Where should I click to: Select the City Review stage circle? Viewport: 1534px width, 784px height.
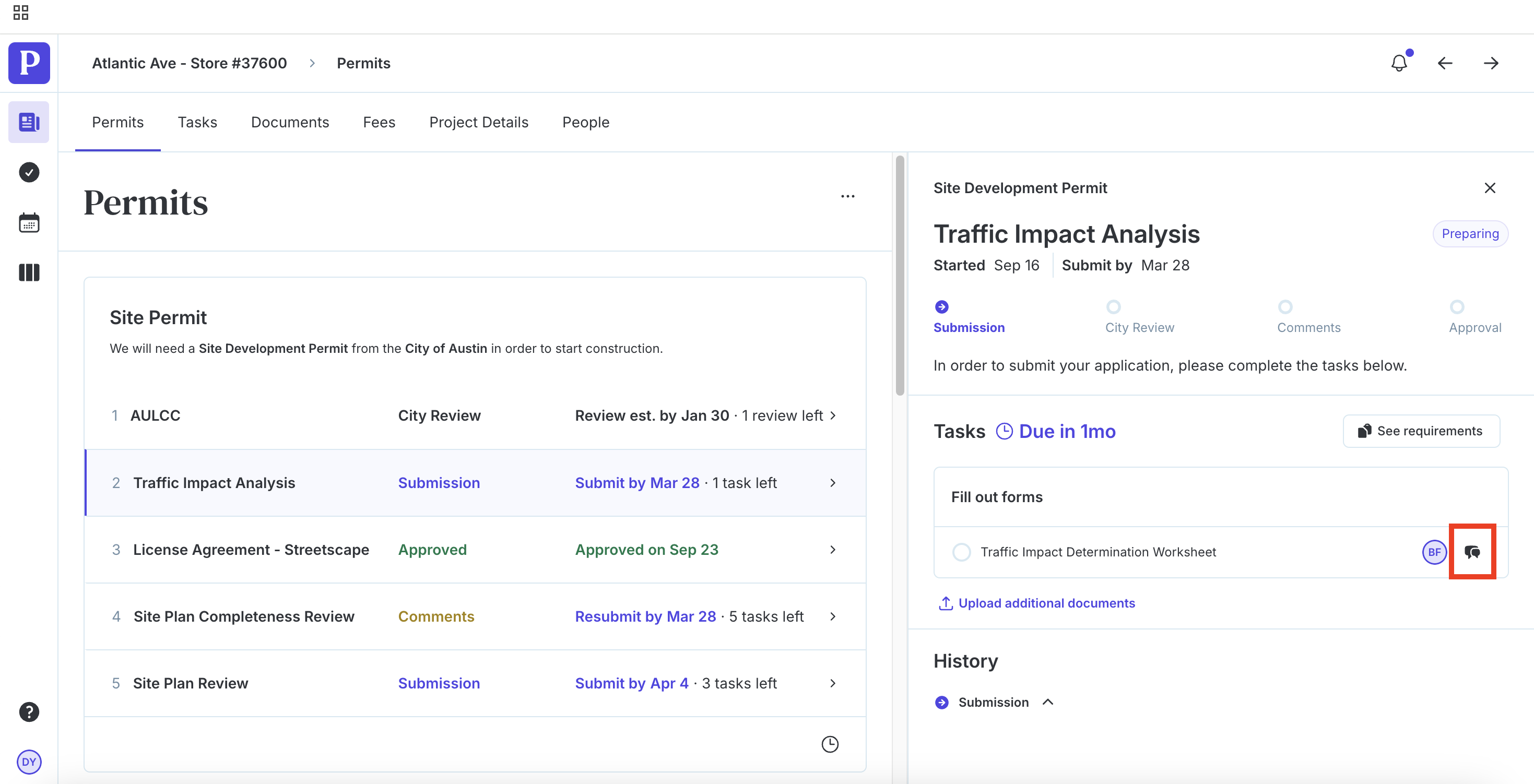(1113, 307)
